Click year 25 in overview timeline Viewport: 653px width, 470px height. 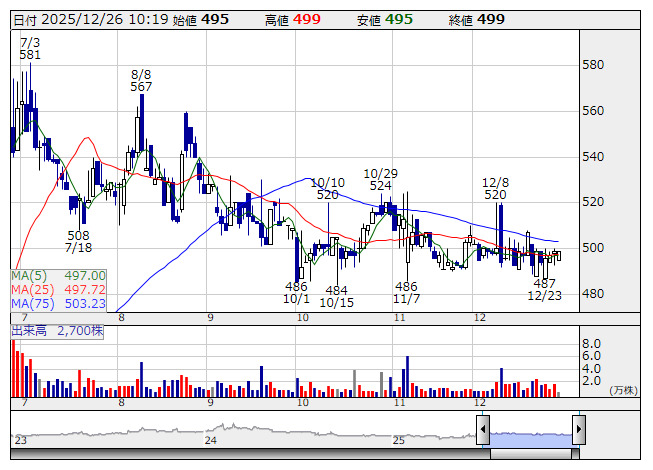coord(399,440)
